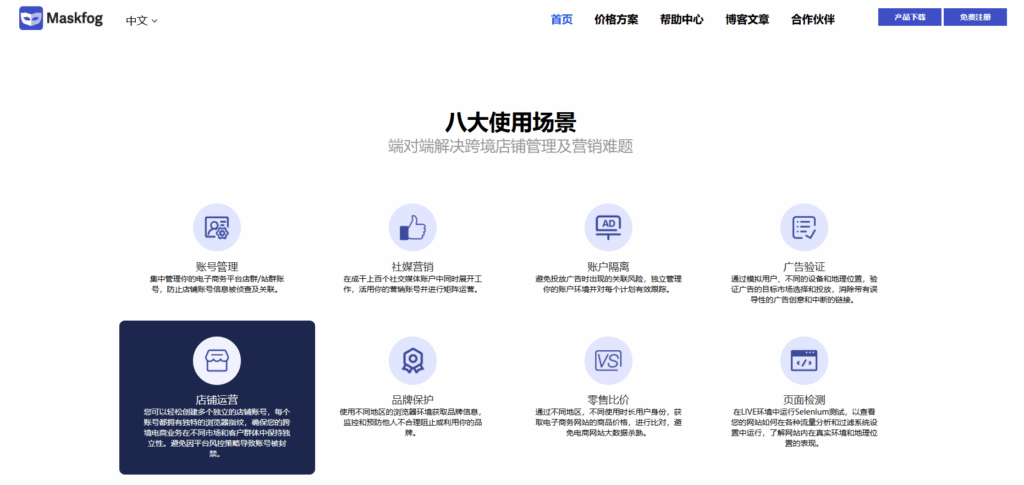
Task: Open the 价格方案 pricing menu item
Action: [x=616, y=20]
